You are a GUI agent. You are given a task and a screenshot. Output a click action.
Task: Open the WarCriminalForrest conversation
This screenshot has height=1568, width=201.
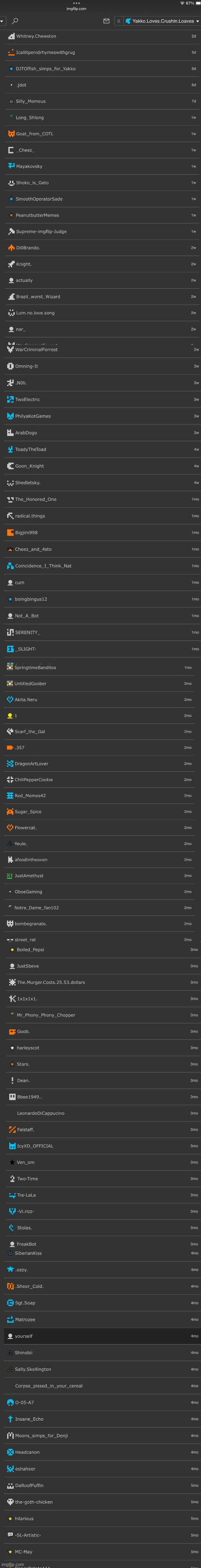point(103,350)
